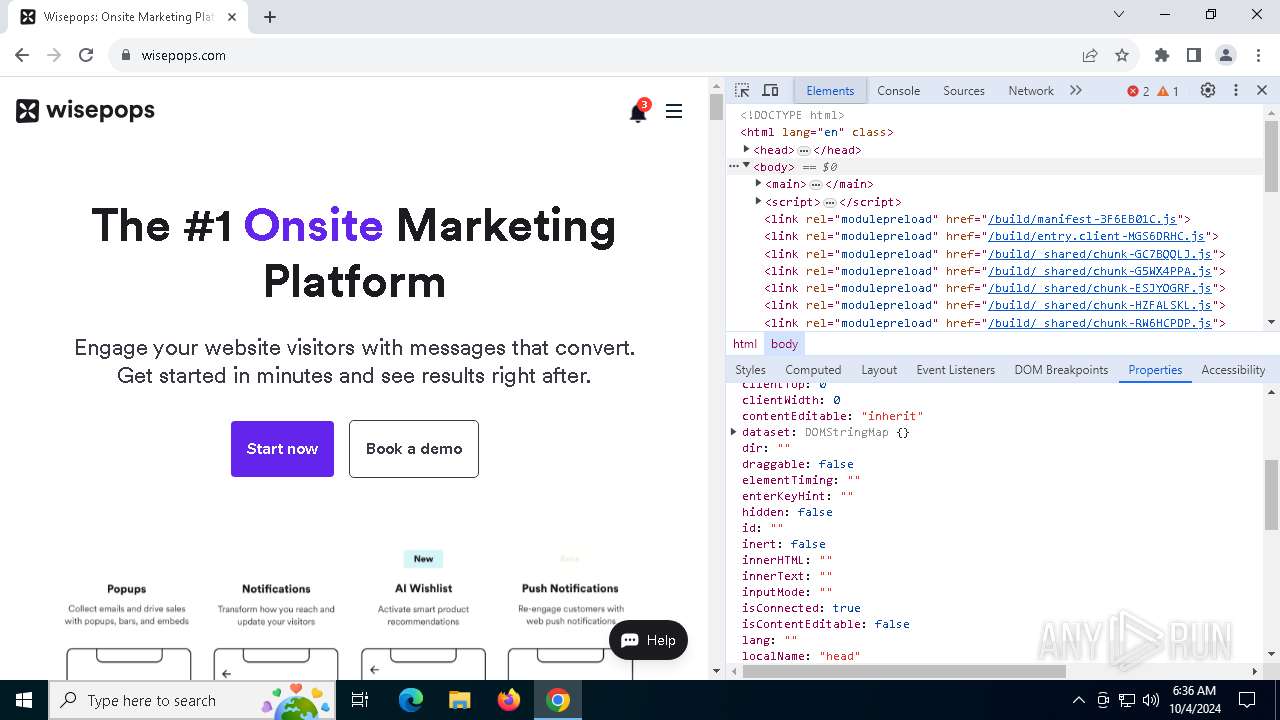The width and height of the screenshot is (1280, 720).
Task: View site information lock icon
Action: 126,55
